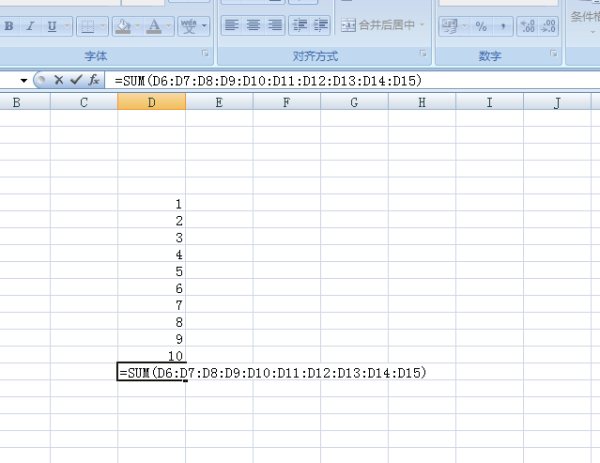Screen dimensions: 600x463
Task: Apply cell borders icon
Action: pos(88,26)
